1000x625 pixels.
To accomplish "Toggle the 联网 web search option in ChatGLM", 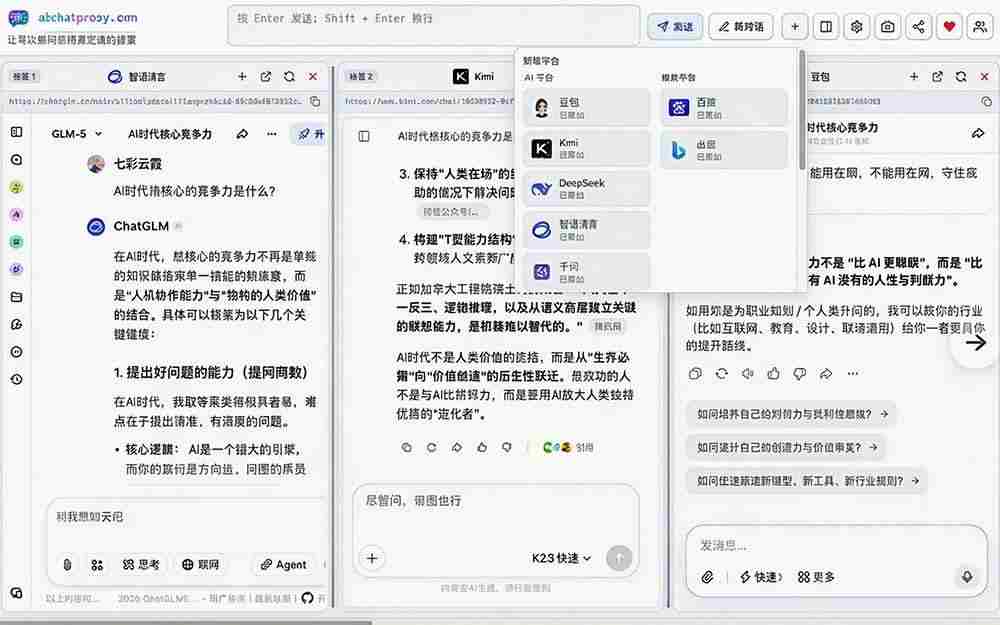I will [x=200, y=564].
